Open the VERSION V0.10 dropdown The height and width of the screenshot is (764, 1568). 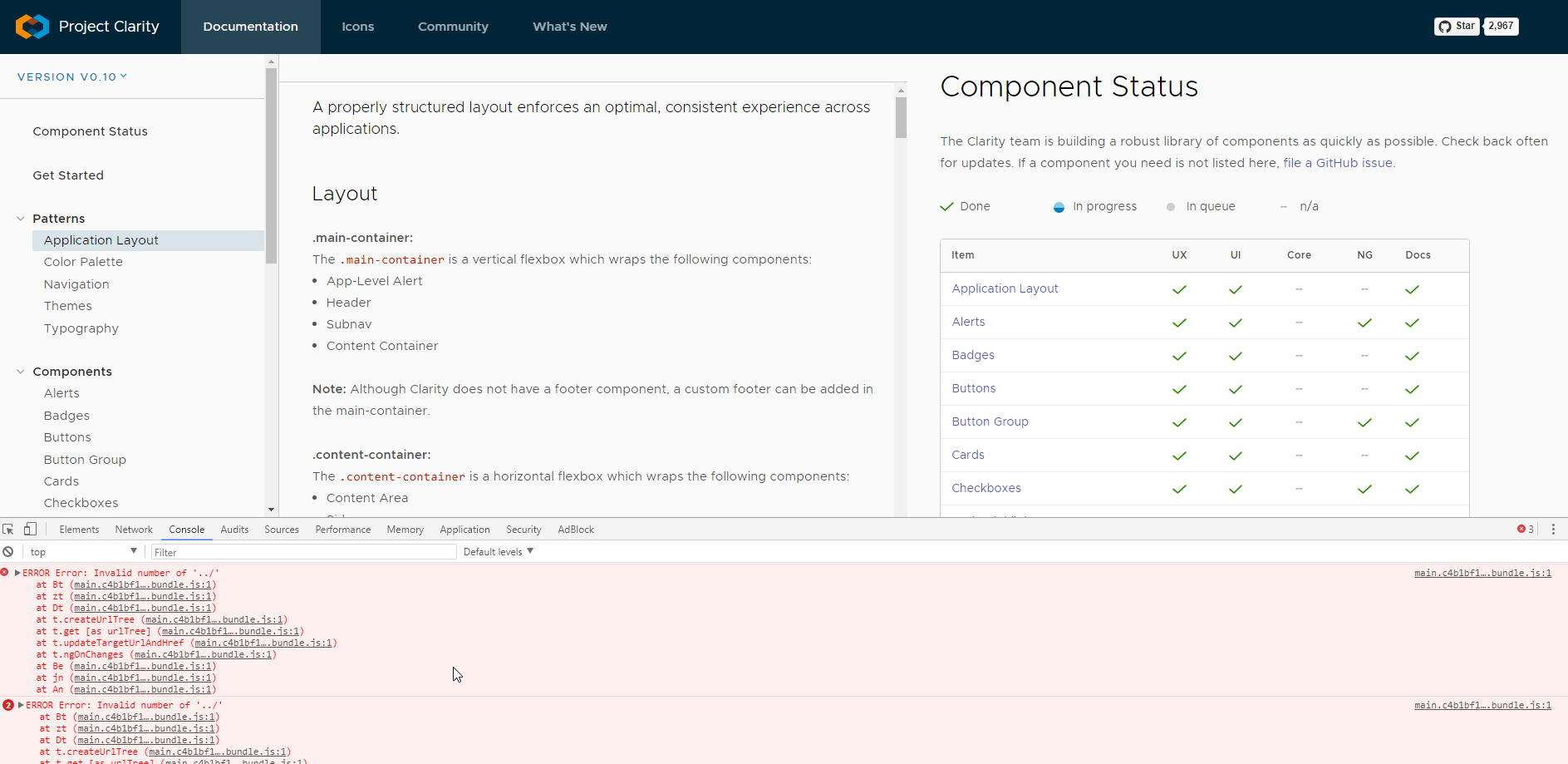[x=71, y=76]
